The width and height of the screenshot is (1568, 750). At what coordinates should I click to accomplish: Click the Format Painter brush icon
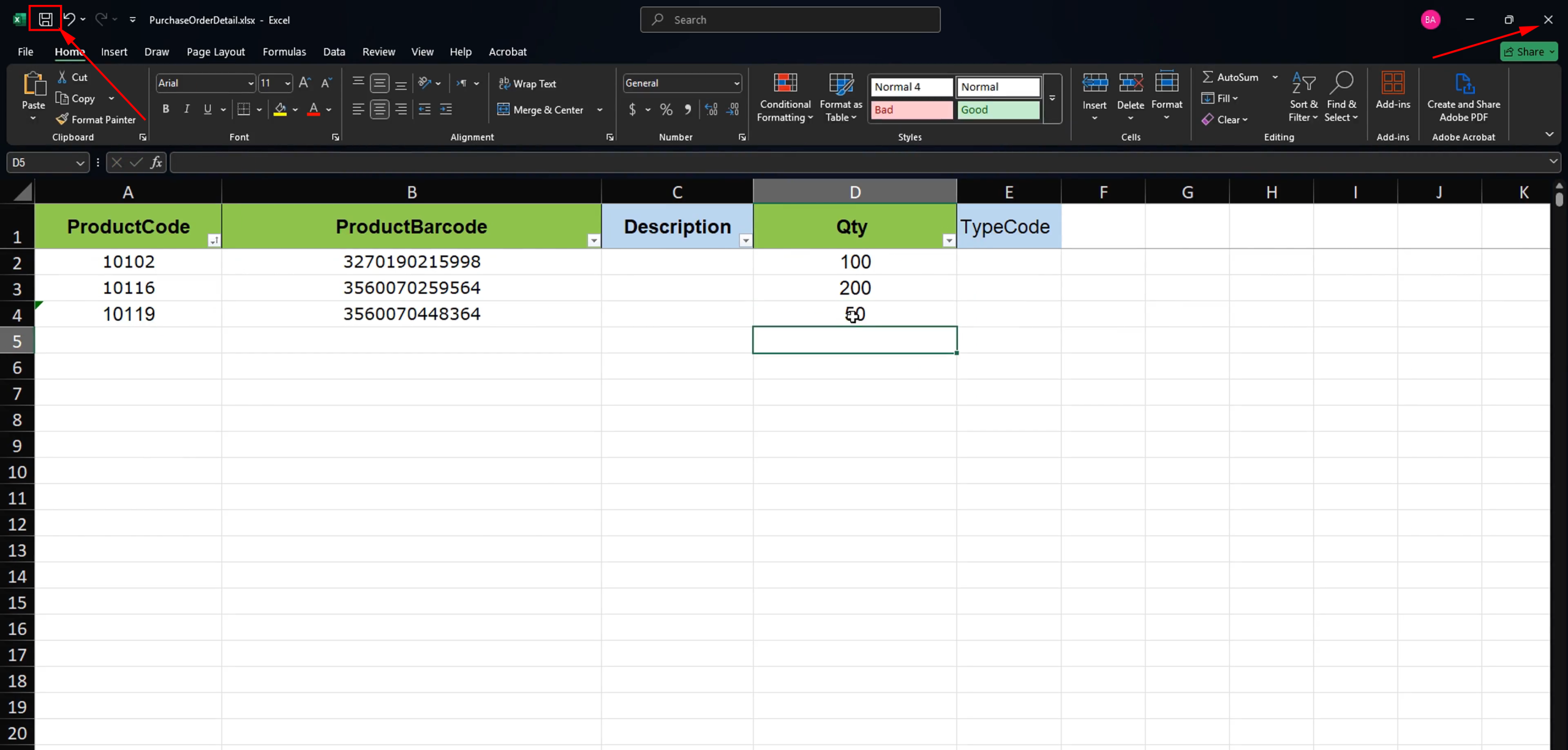click(x=62, y=119)
